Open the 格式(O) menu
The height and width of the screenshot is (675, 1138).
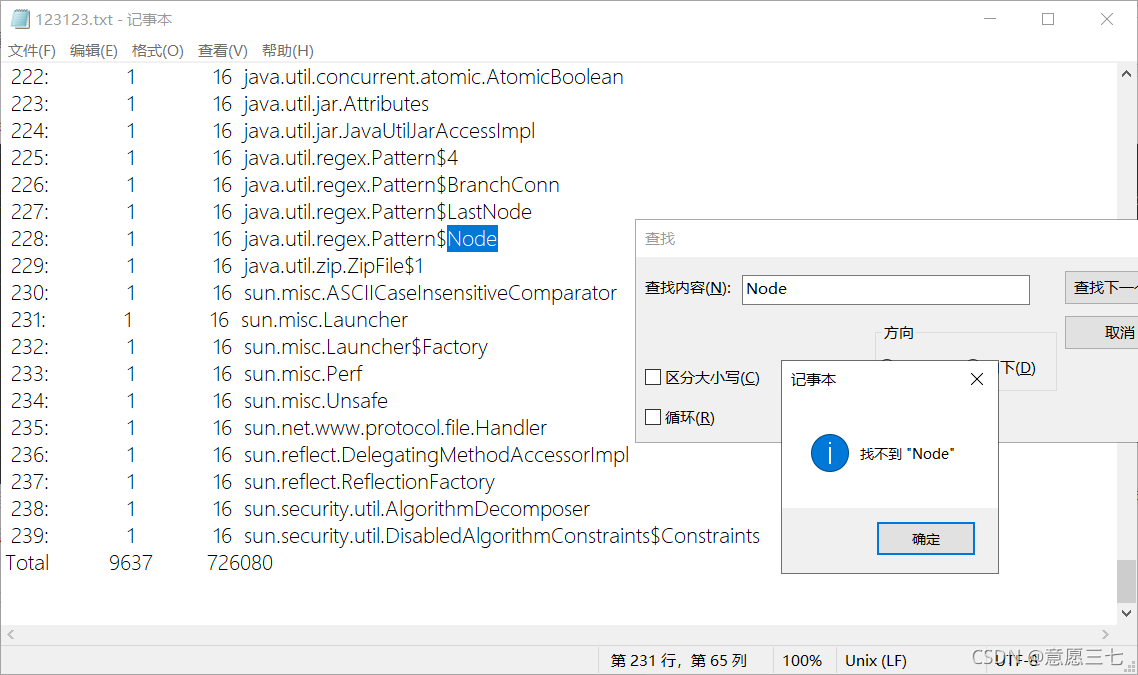(x=157, y=51)
